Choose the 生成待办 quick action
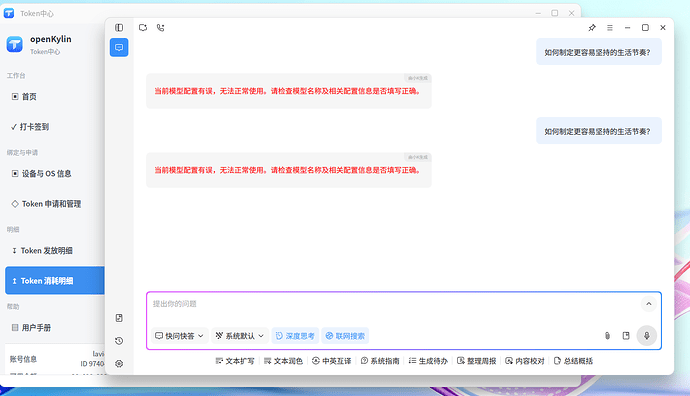690x396 pixels. point(428,361)
